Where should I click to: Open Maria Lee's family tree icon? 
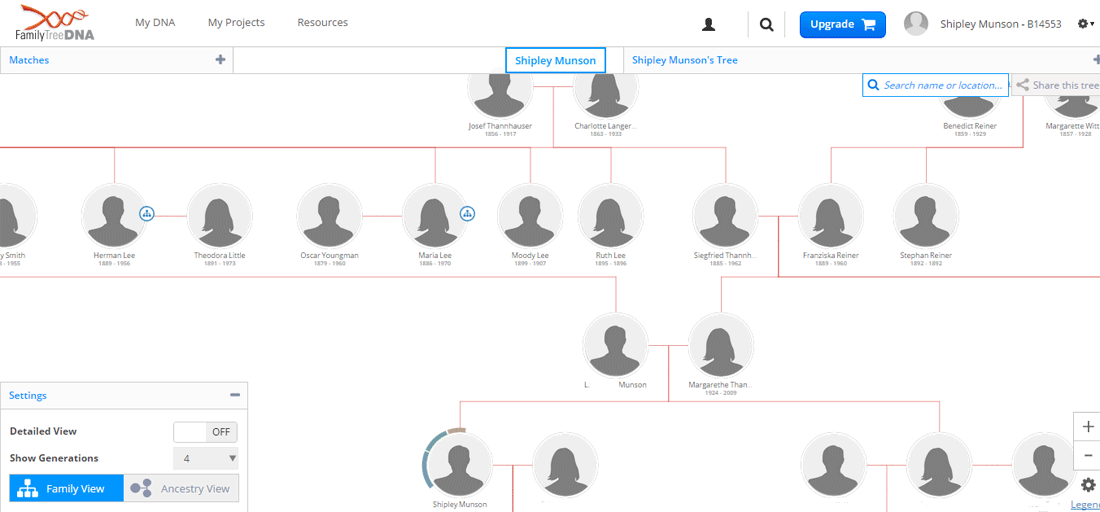click(x=467, y=213)
